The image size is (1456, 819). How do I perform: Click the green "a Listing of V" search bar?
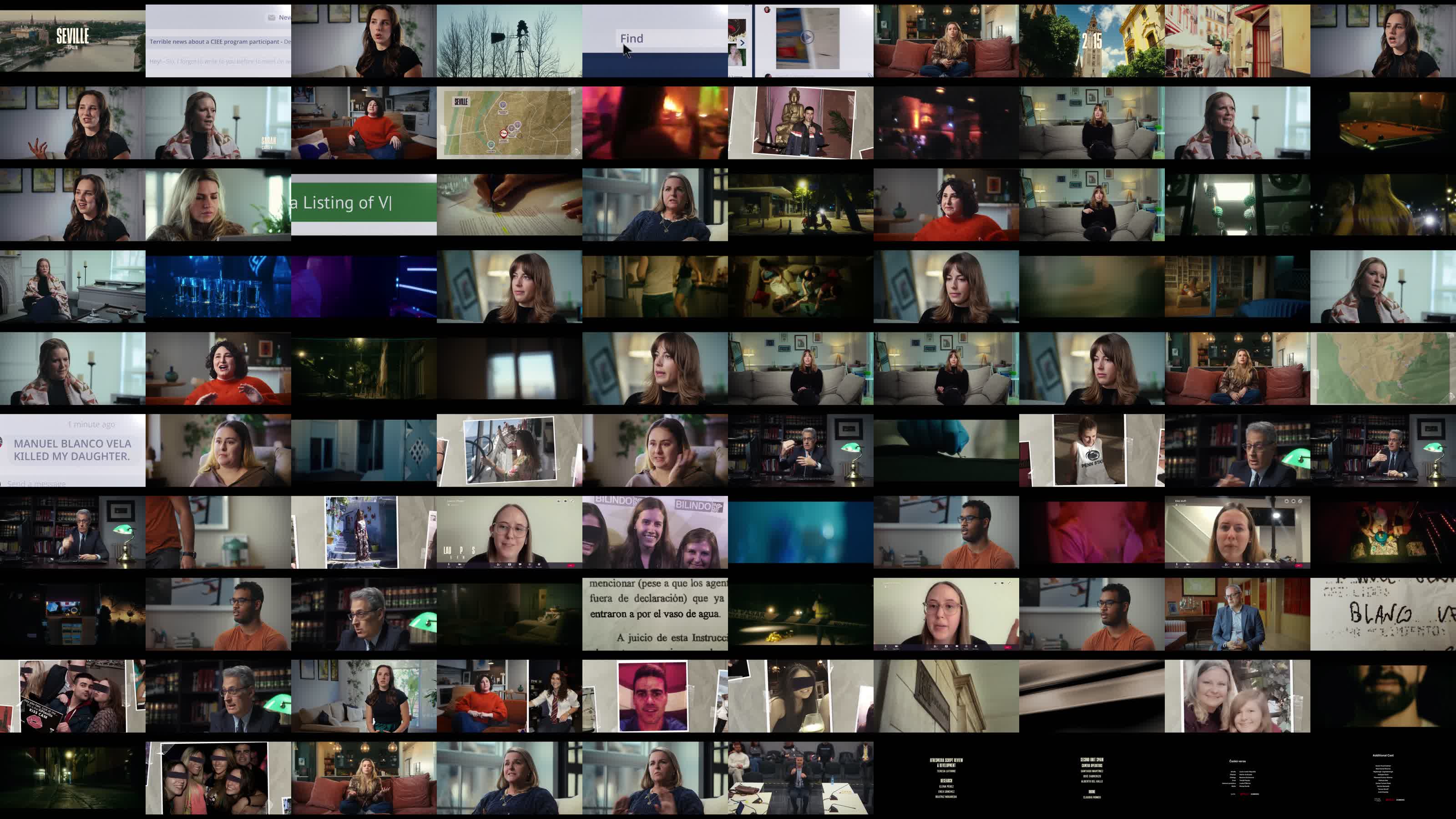tap(364, 202)
